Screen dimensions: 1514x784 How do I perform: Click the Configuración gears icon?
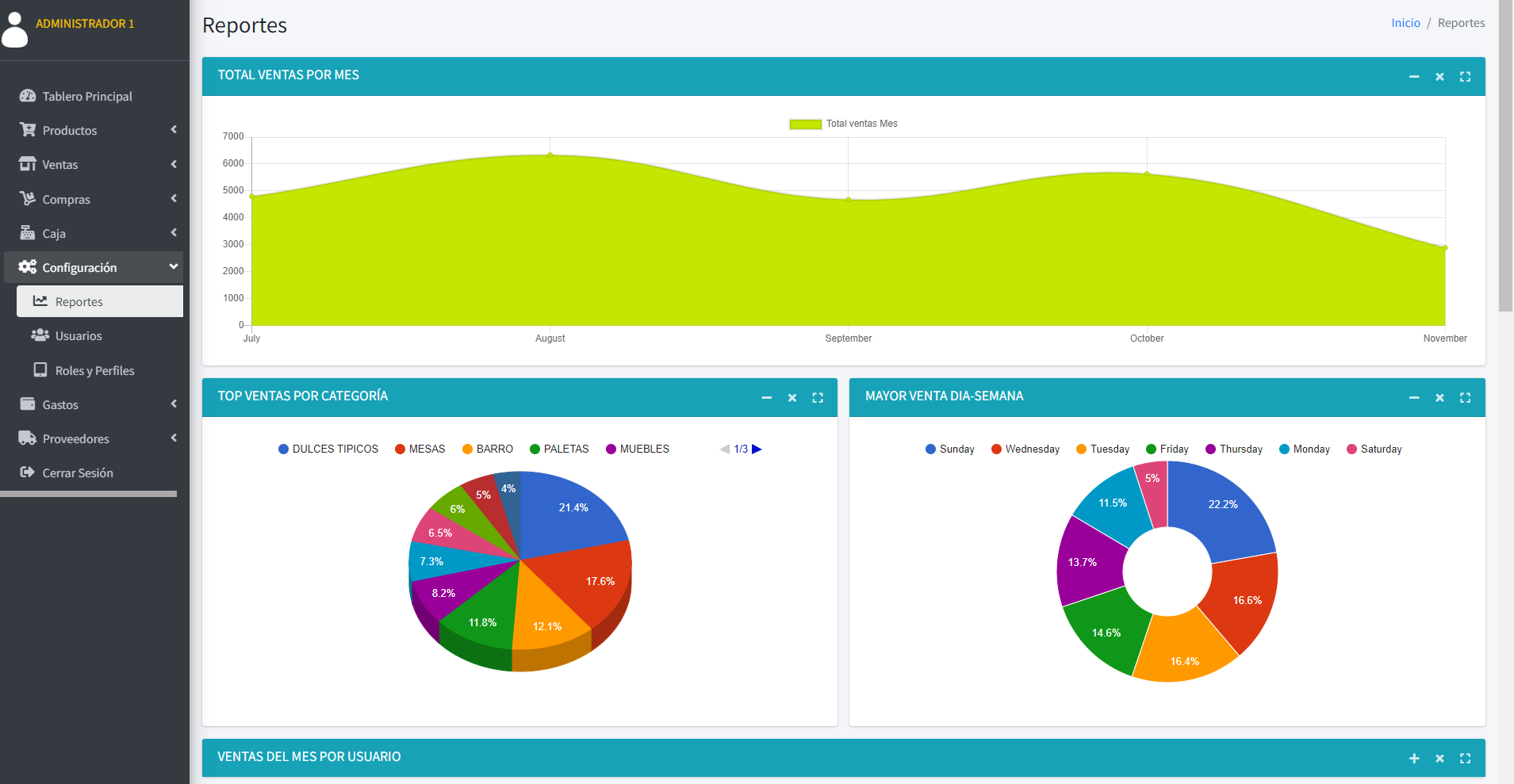pos(28,267)
